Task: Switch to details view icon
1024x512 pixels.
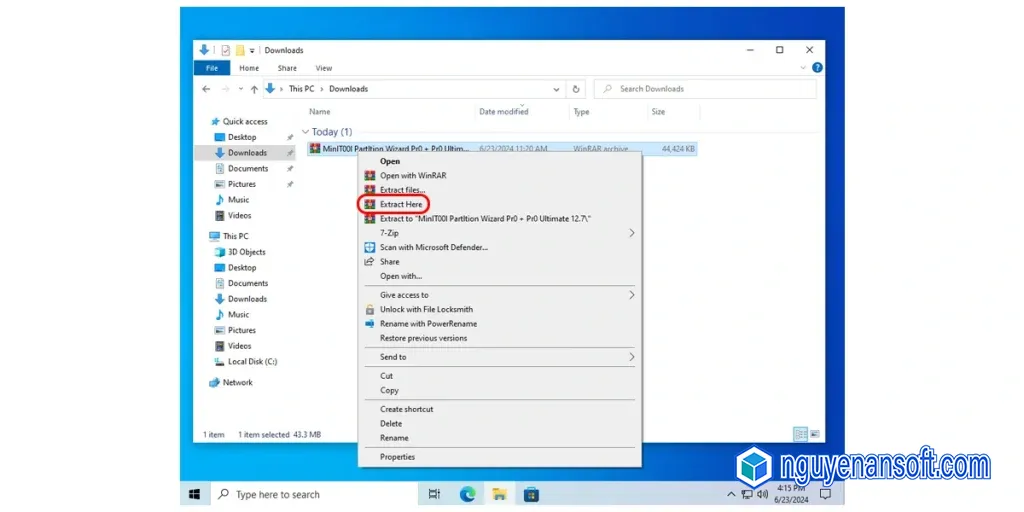Action: (x=800, y=434)
